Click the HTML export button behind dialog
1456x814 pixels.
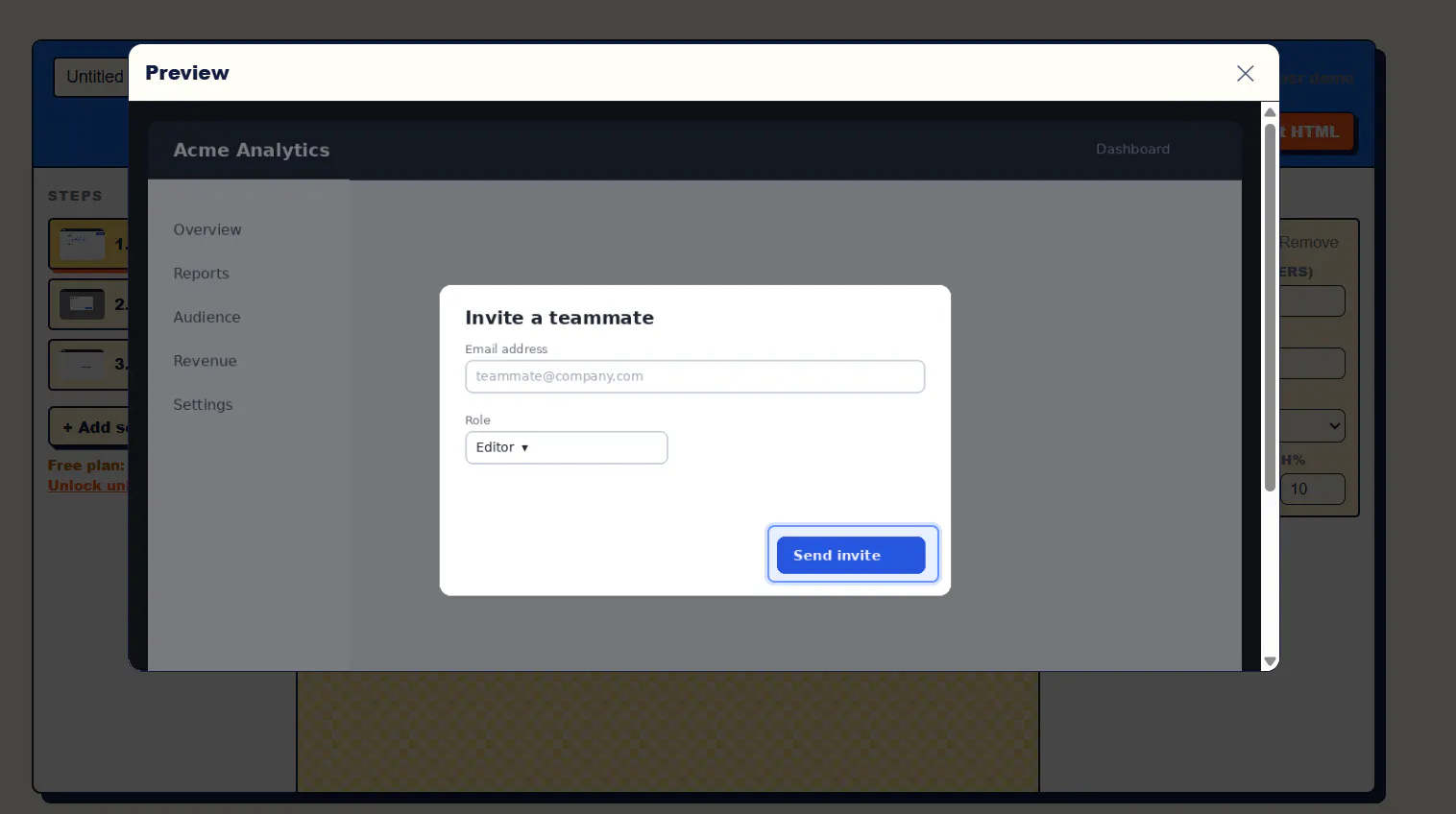[1316, 132]
